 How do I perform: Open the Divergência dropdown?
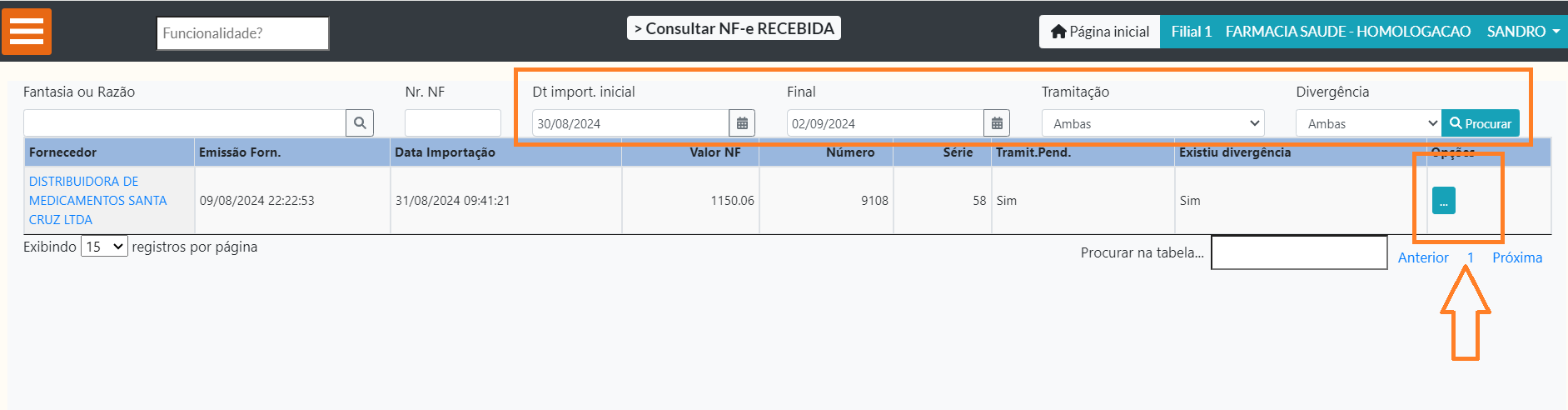(x=1368, y=123)
